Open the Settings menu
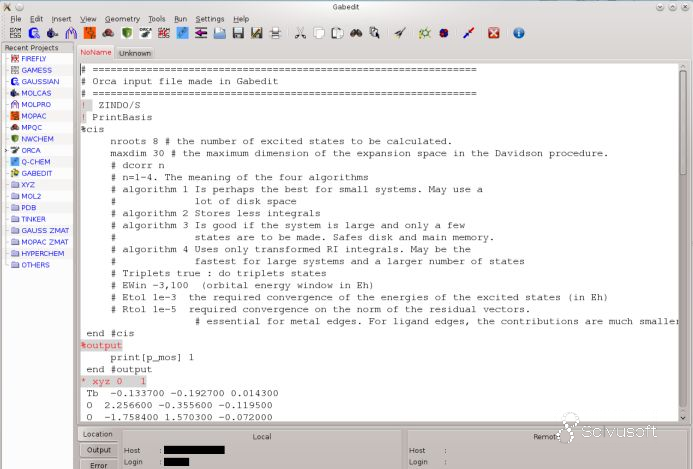The height and width of the screenshot is (469, 693). (209, 19)
